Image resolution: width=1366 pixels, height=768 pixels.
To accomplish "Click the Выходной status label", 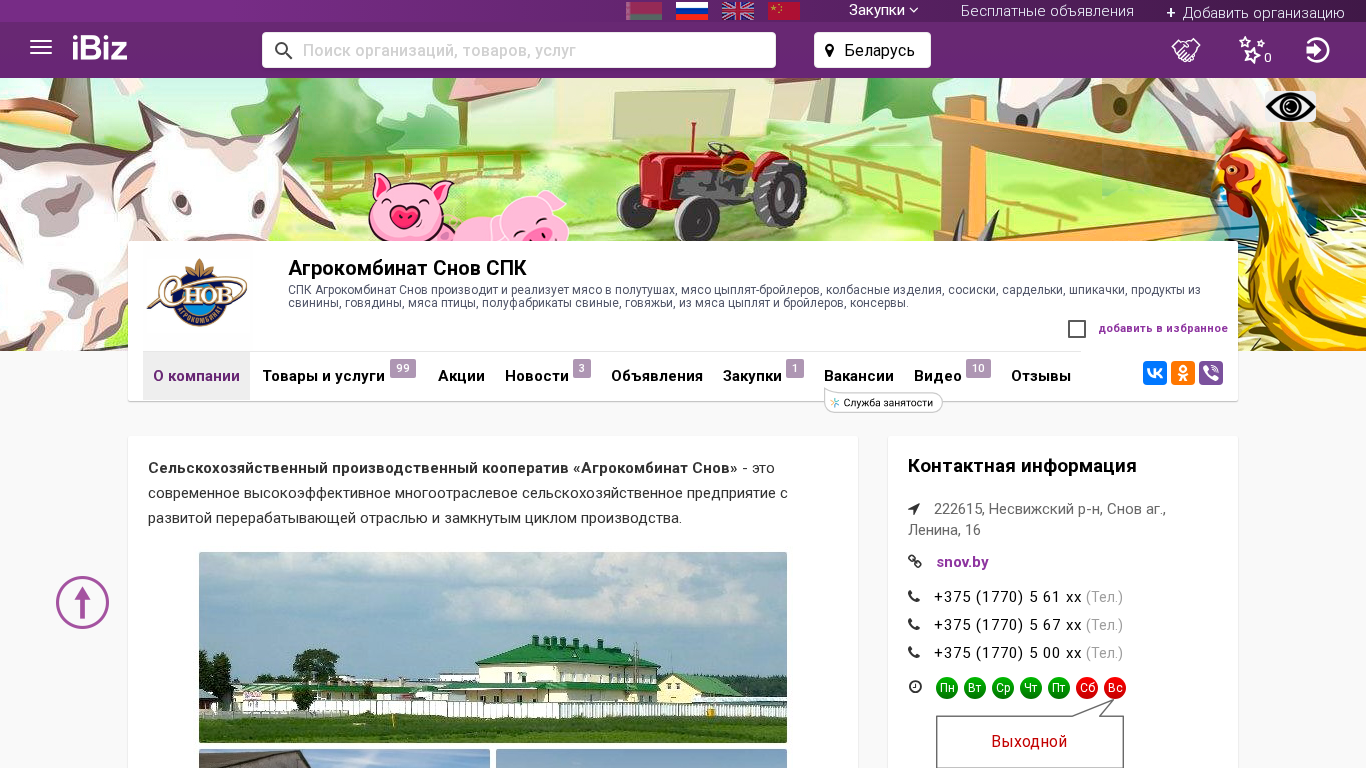I will click(x=1029, y=742).
